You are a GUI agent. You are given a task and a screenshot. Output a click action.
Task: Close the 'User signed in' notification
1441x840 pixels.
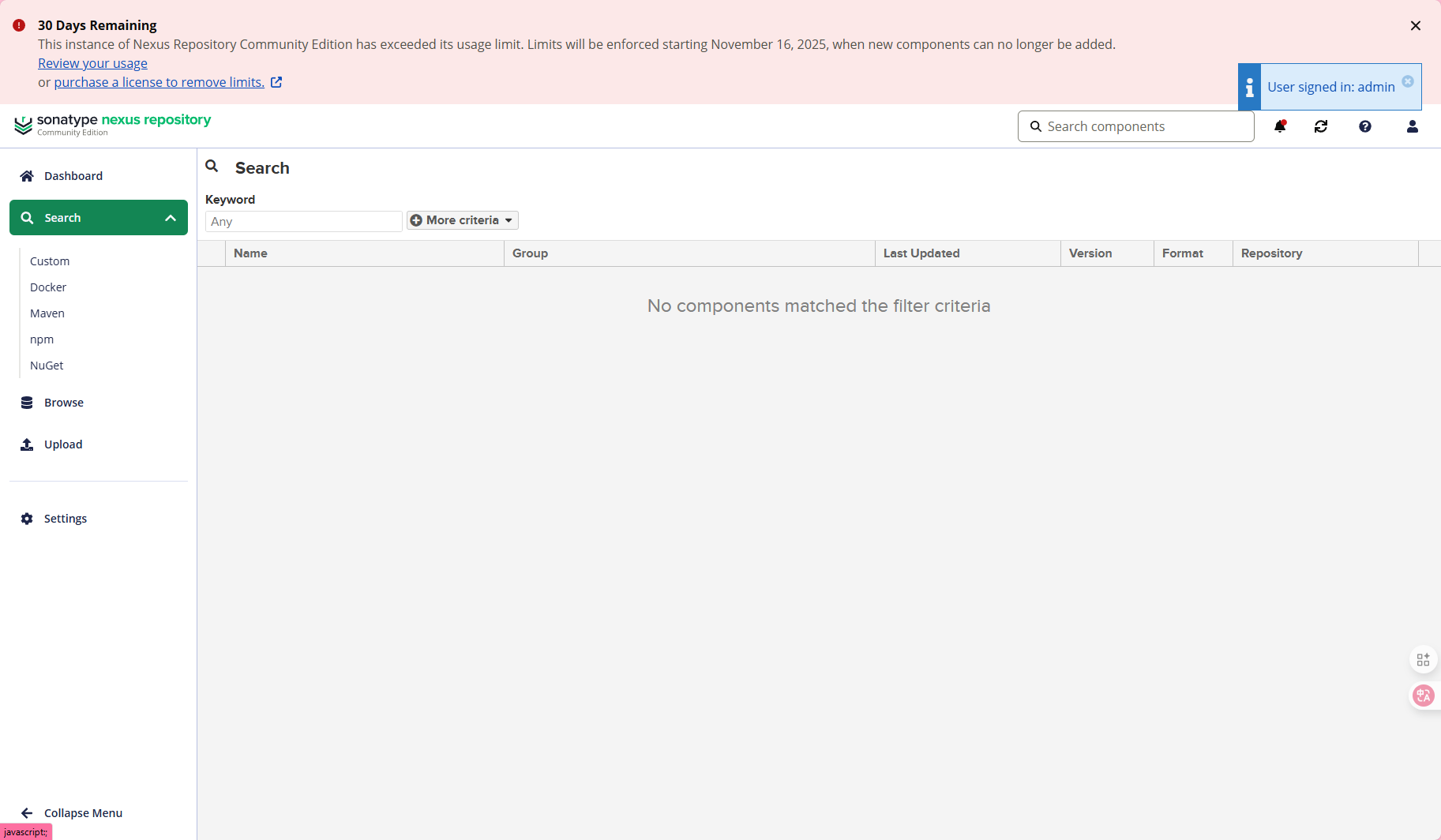tap(1408, 81)
